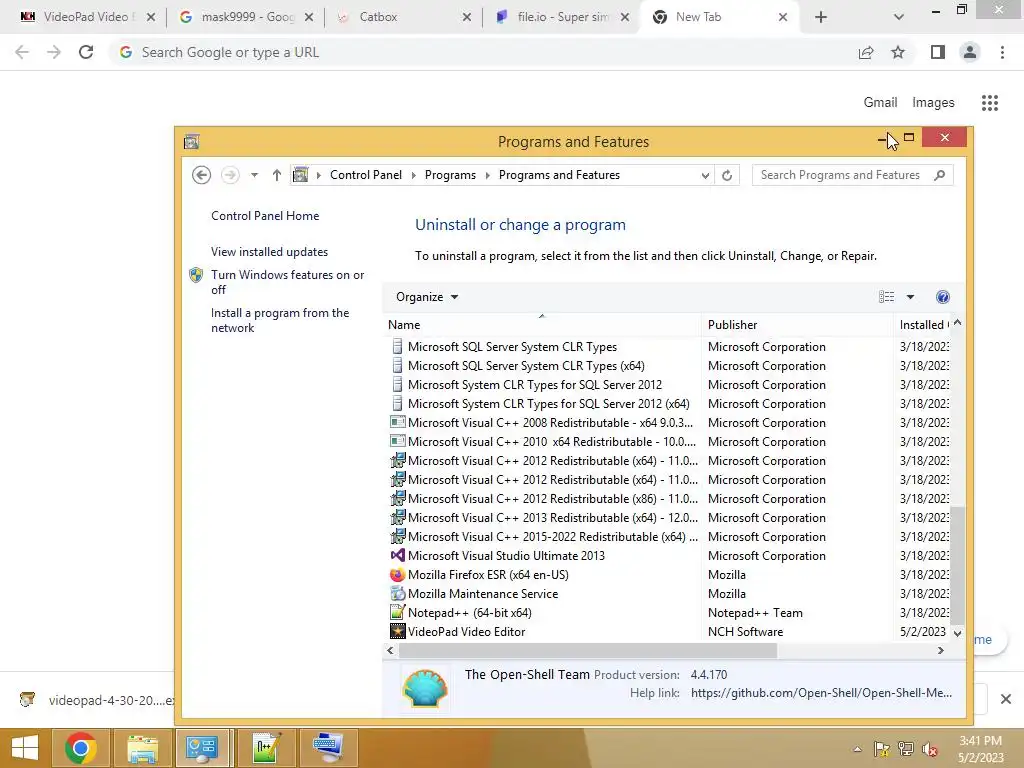Select Microsoft System CLR Types for SQL Server 2012
This screenshot has width=1024, height=768.
(535, 385)
